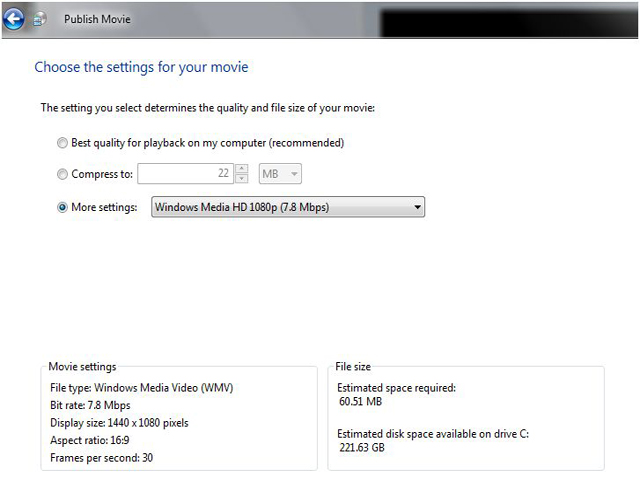640x480 pixels.
Task: Click 'Aspect ratio: 16:9' text
Action: tap(90, 440)
